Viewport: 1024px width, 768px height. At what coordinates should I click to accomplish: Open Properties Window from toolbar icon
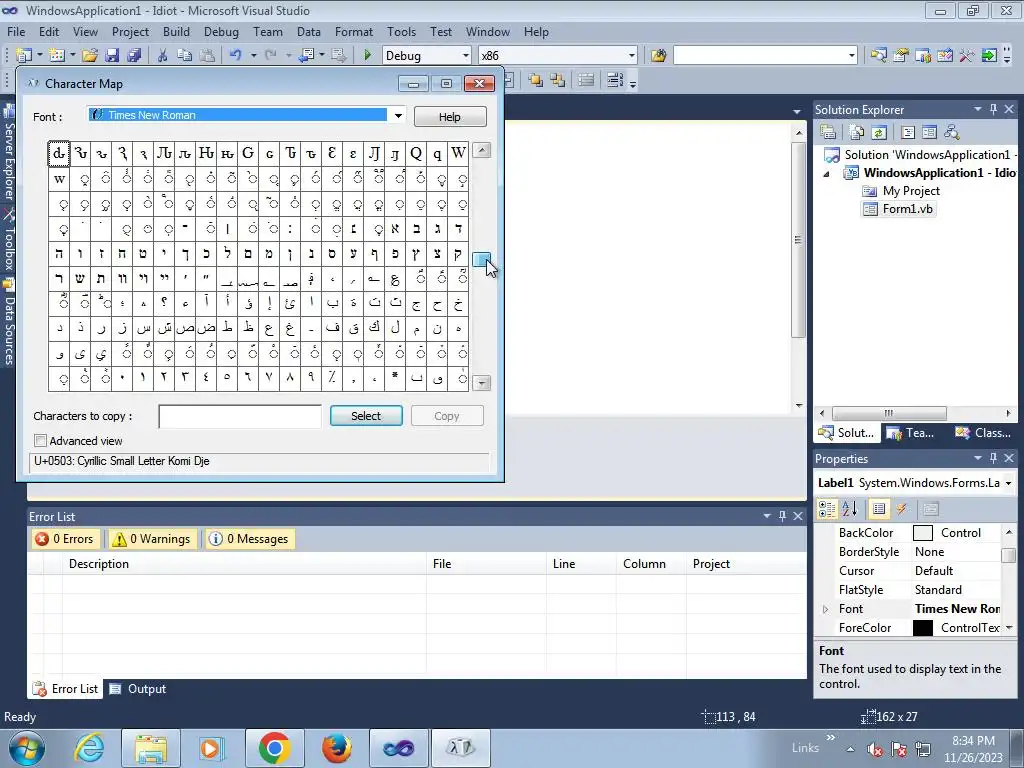pos(901,56)
